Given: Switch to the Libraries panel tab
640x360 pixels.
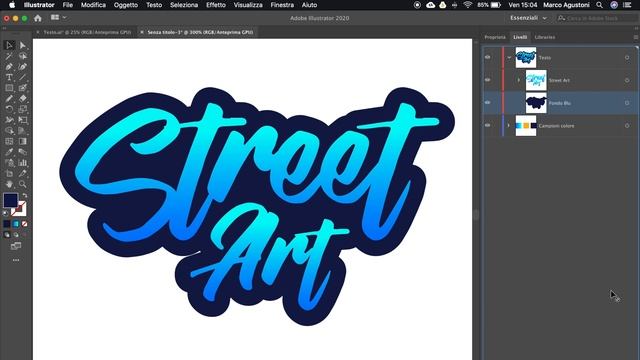Looking at the screenshot, I should (544, 37).
